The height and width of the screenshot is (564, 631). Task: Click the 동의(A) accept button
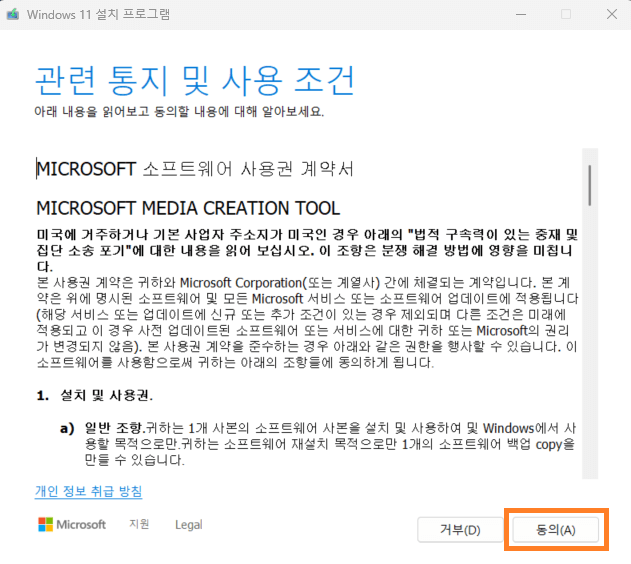pyautogui.click(x=555, y=530)
